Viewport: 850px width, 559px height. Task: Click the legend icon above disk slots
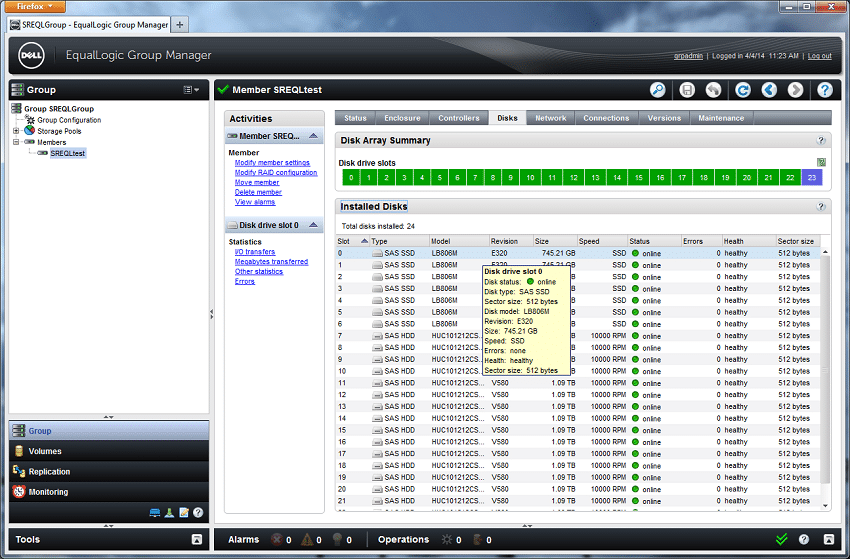pos(821,162)
